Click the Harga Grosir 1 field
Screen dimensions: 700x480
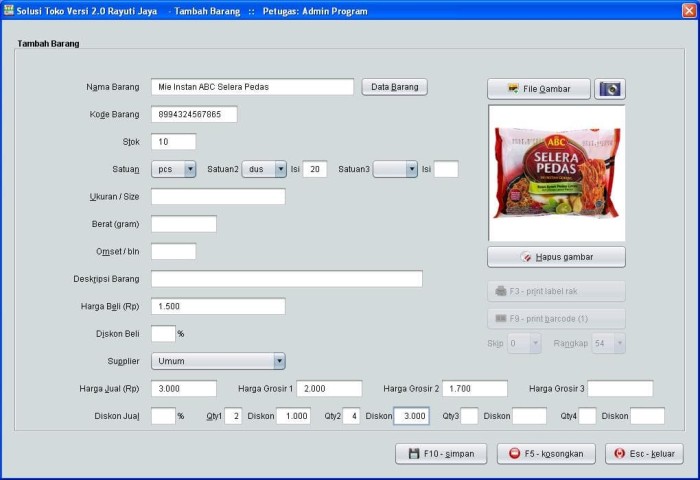pos(329,388)
